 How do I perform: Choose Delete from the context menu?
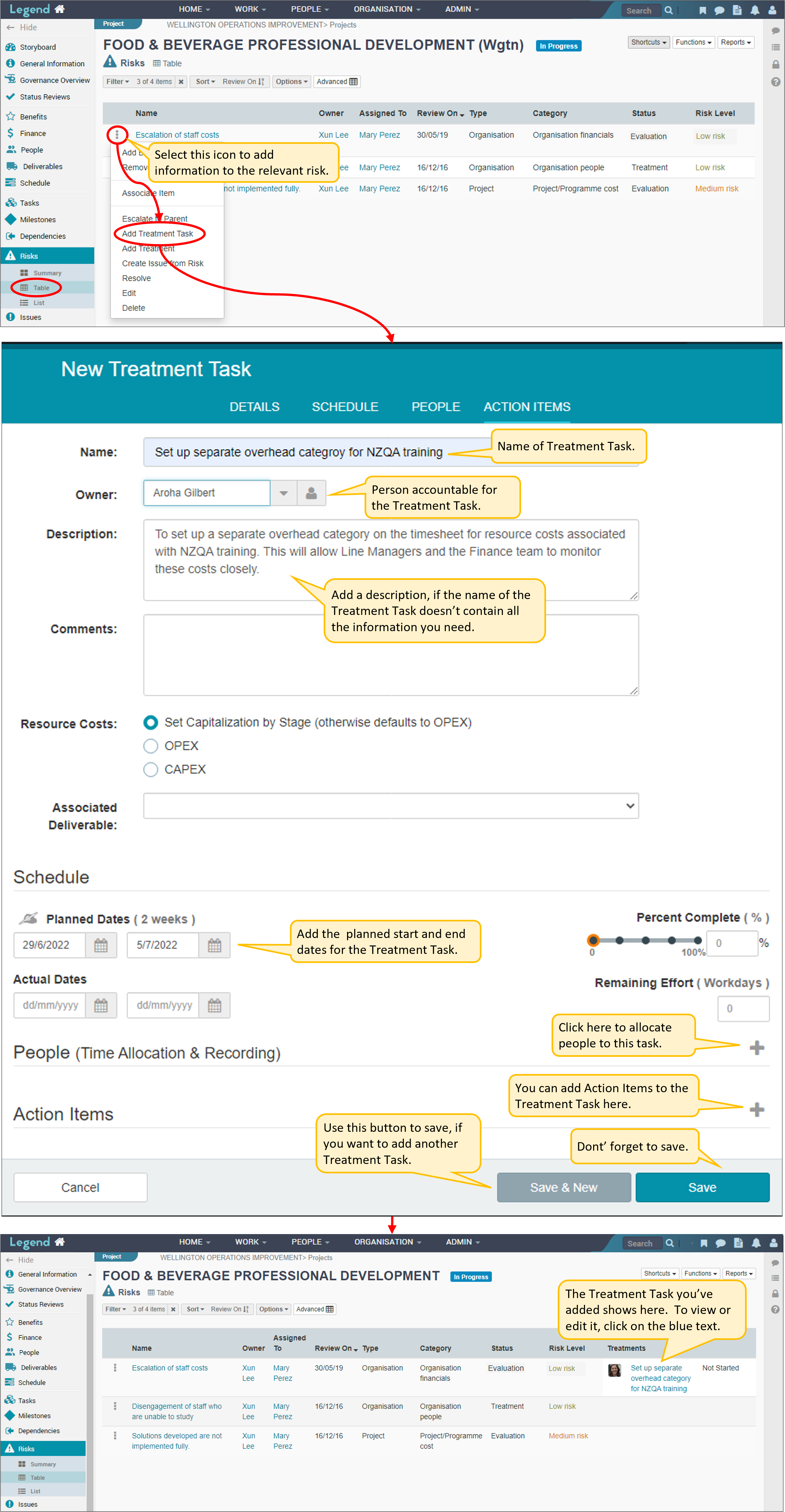click(133, 307)
